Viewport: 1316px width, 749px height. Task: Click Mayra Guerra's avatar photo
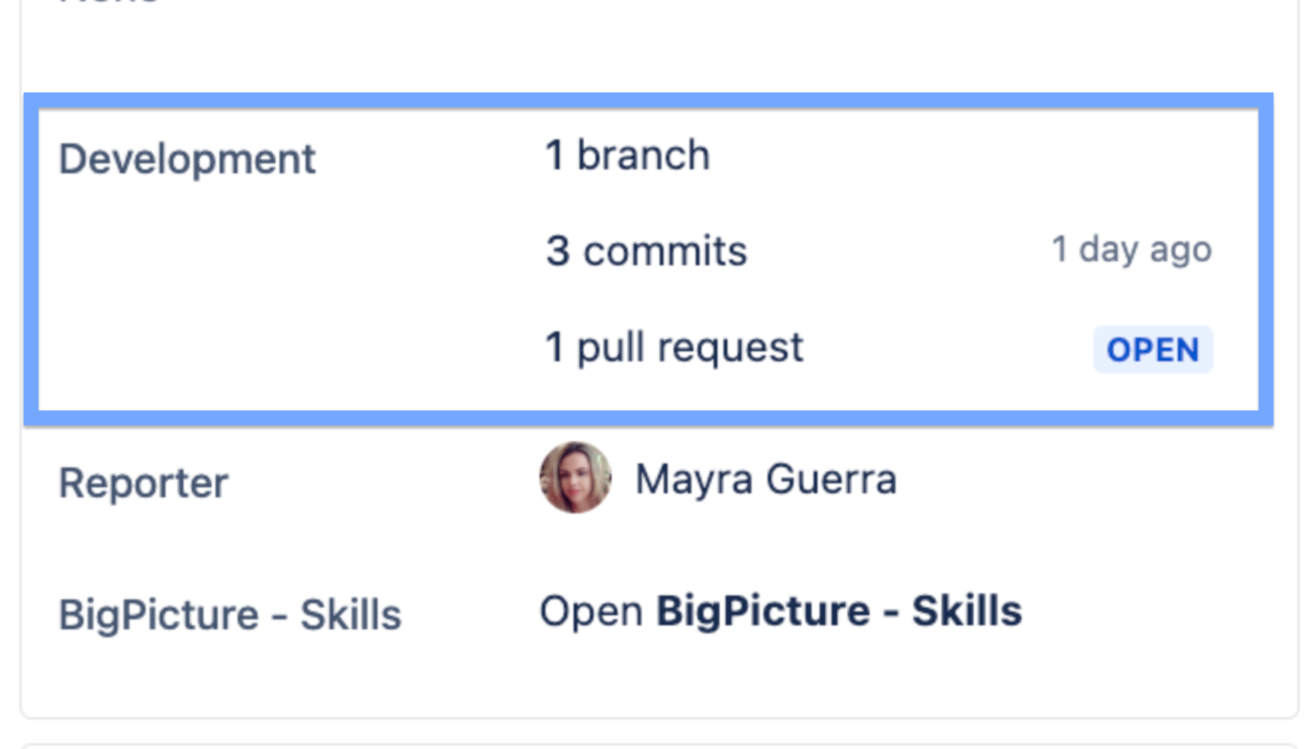575,478
